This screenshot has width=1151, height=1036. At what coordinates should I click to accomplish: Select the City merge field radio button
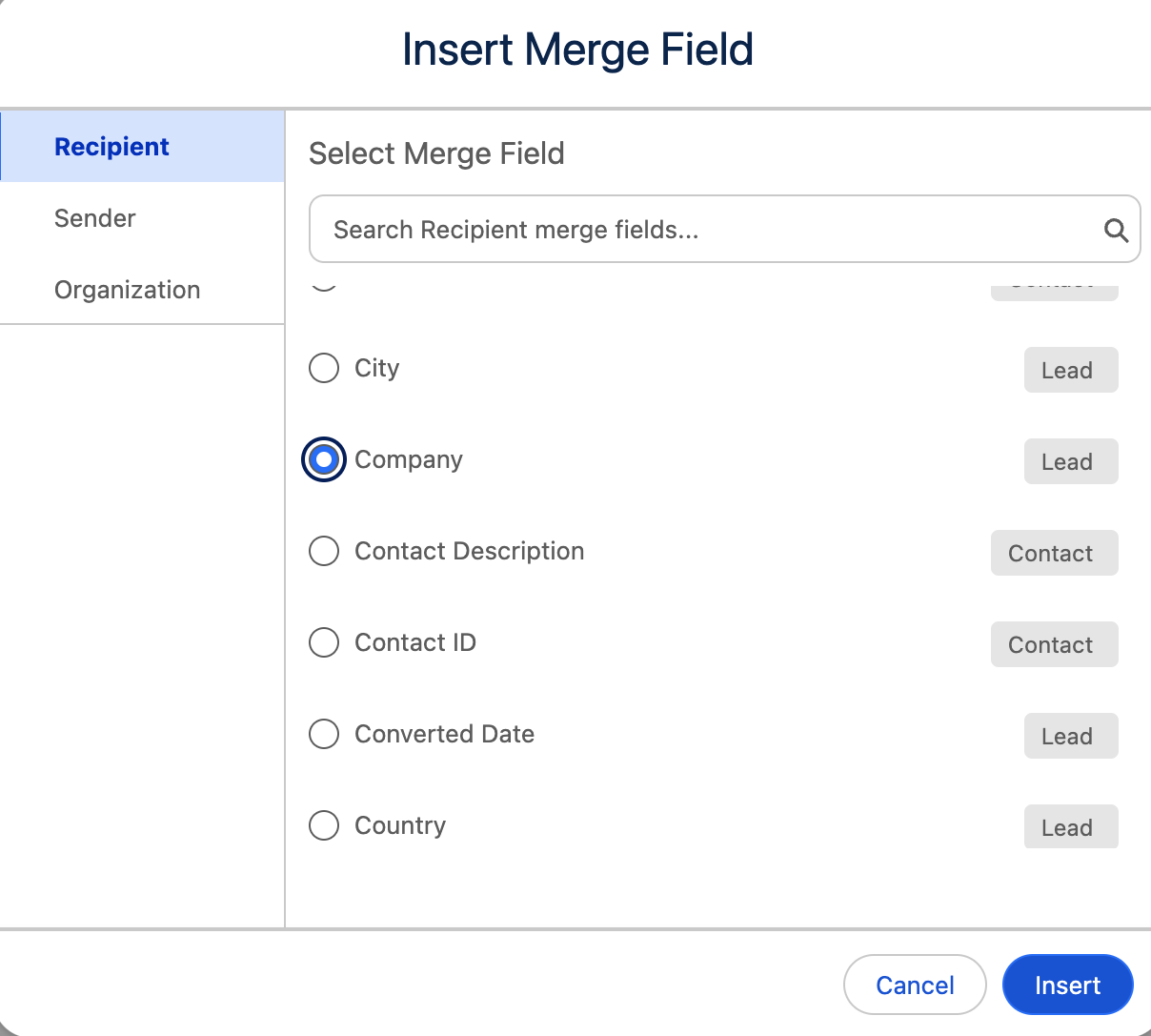(324, 368)
